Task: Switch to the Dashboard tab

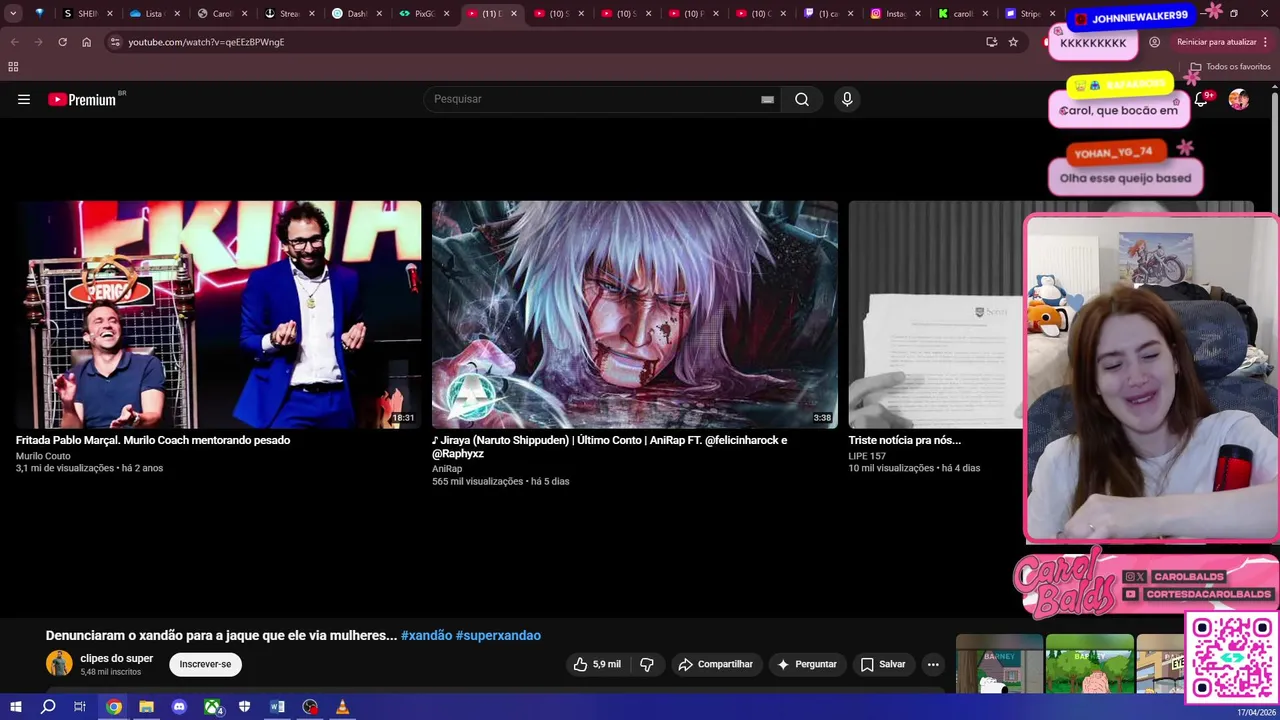Action: (355, 14)
